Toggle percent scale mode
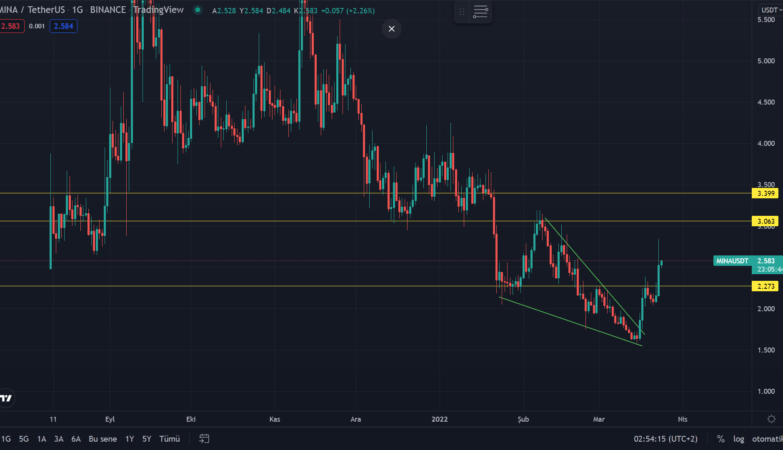 point(720,439)
